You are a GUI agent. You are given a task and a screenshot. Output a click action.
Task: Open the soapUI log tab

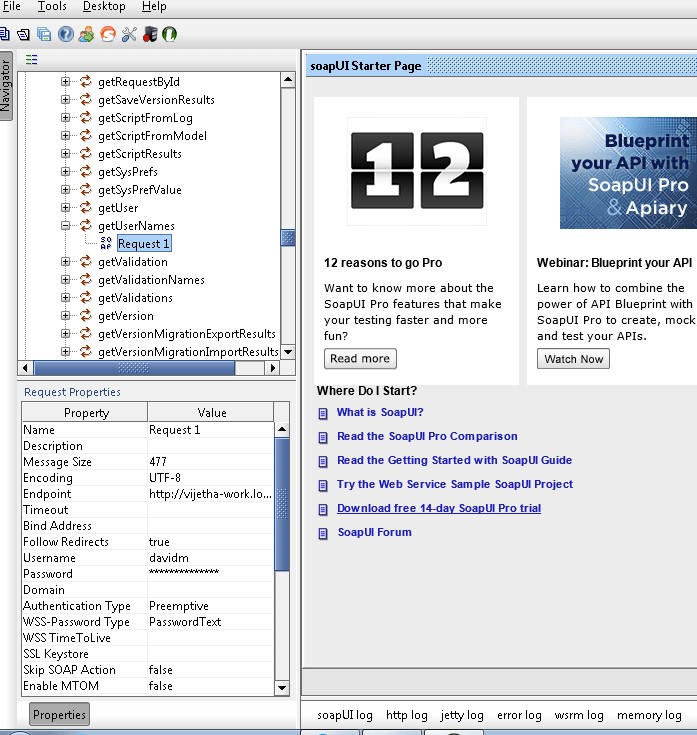pos(345,715)
